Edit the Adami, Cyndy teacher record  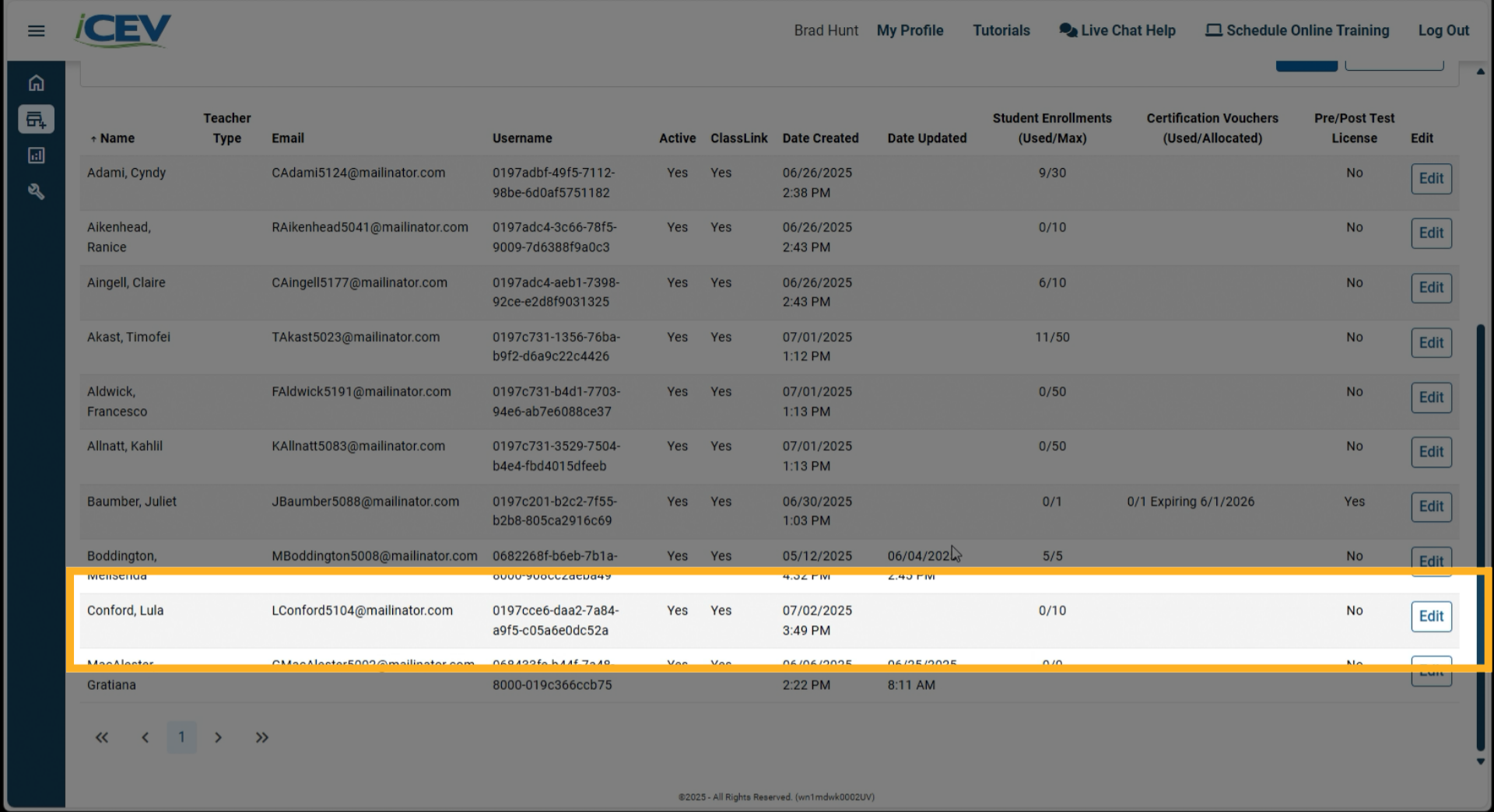point(1431,178)
